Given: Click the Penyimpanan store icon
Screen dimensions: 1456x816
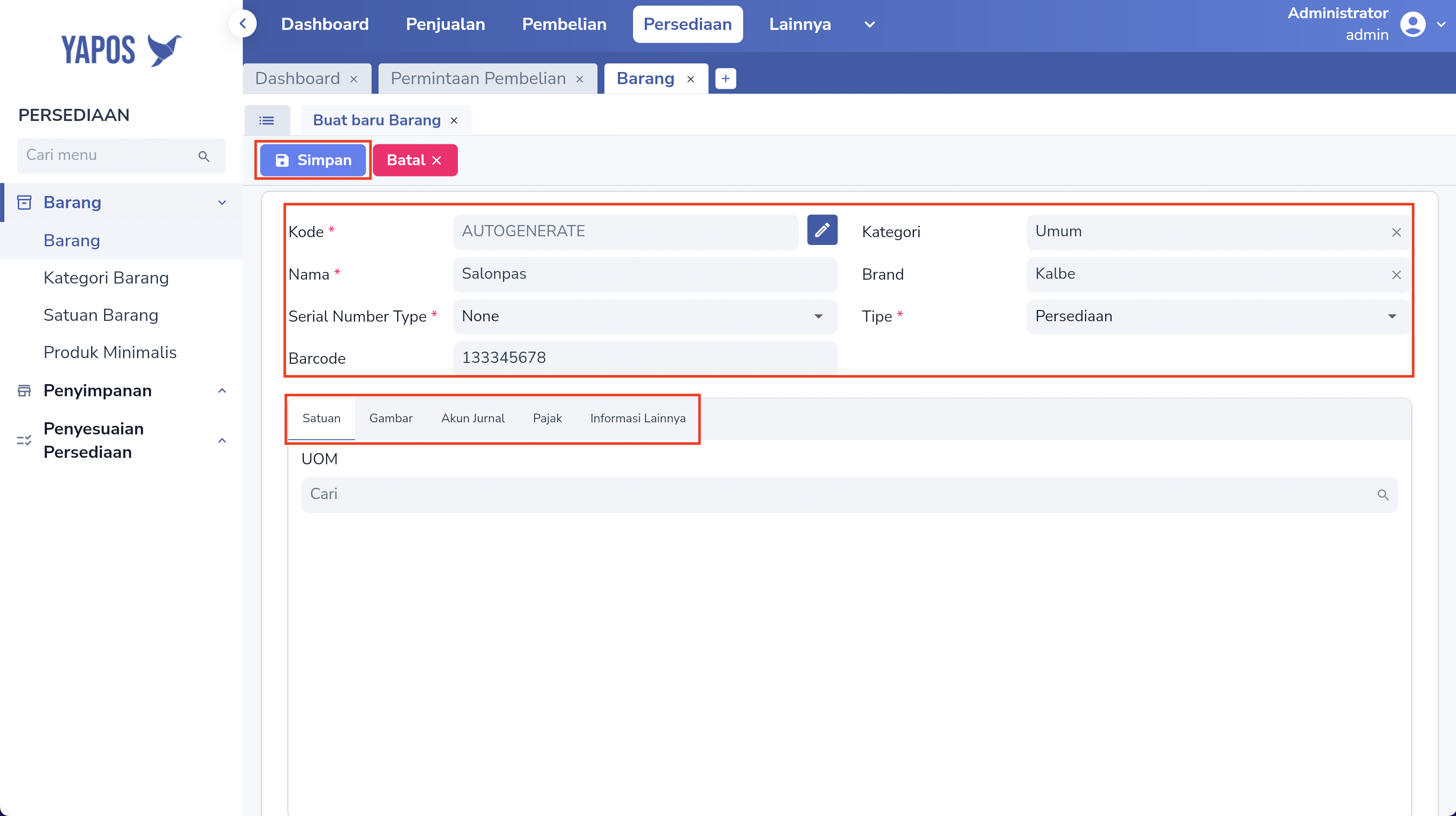Looking at the screenshot, I should click(24, 391).
